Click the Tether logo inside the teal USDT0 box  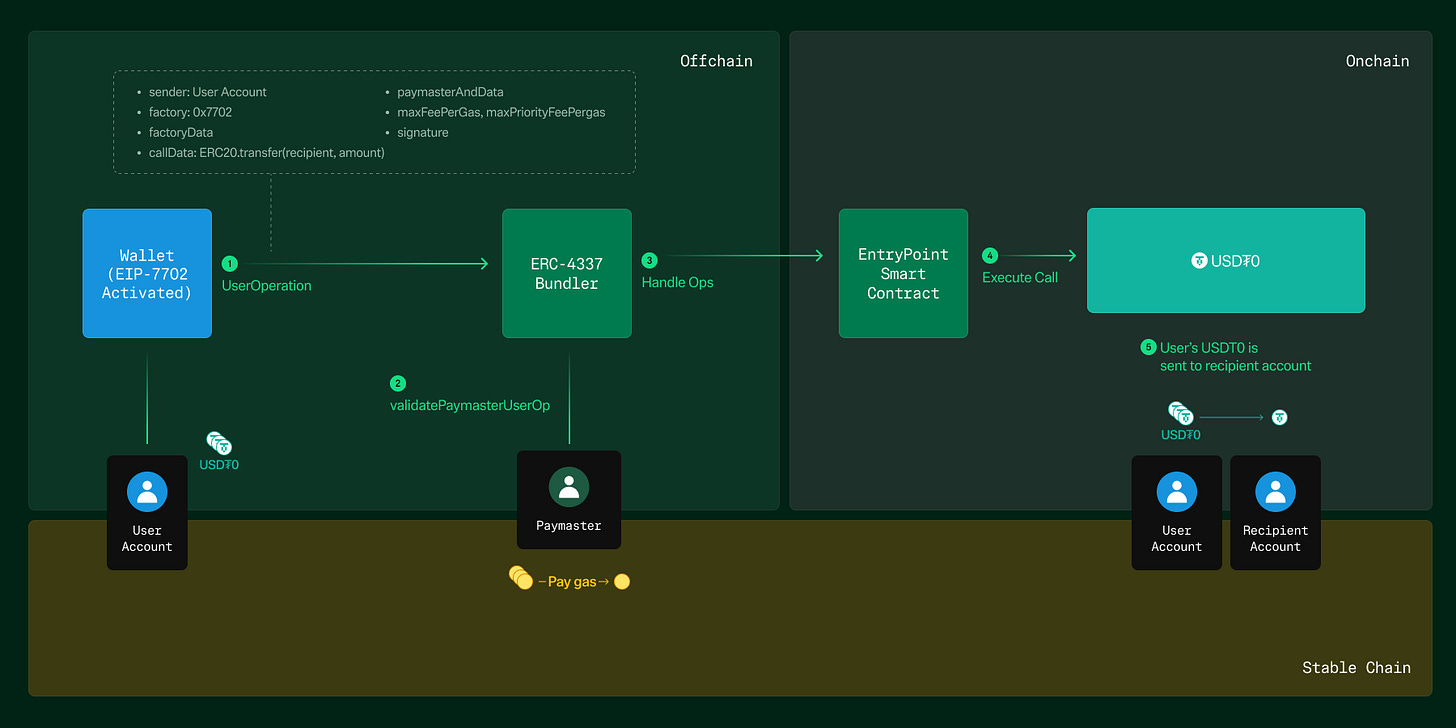pyautogui.click(x=1199, y=261)
